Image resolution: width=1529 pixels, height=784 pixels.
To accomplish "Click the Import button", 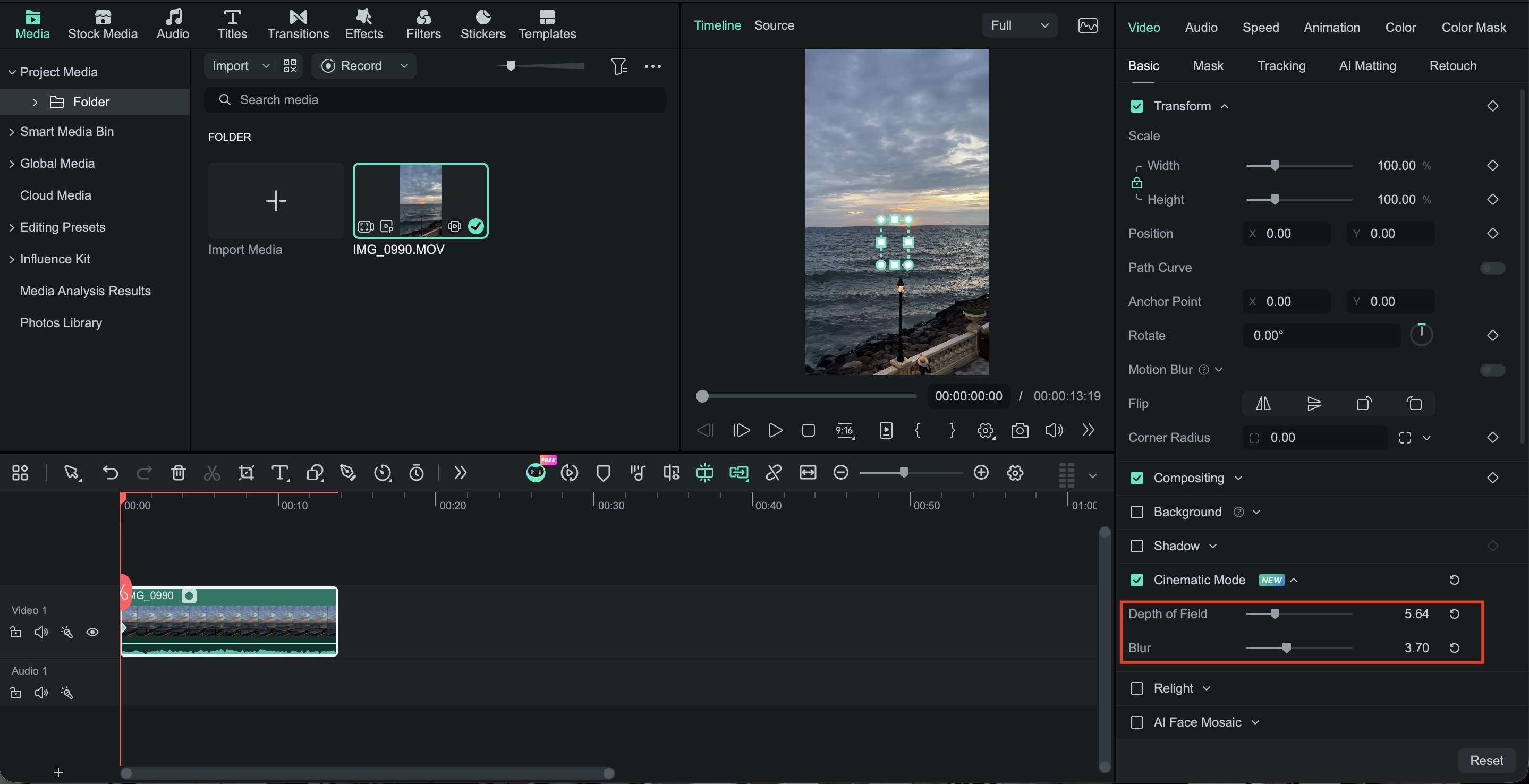I will 230,66.
